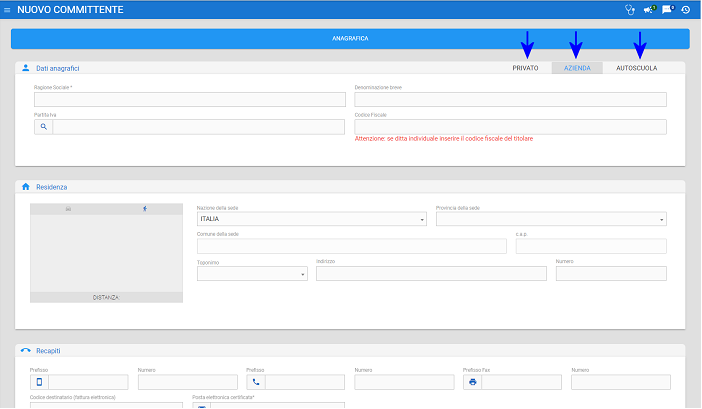Click the walking directions icon on map
Viewport: 702px width, 409px height.
(x=145, y=209)
